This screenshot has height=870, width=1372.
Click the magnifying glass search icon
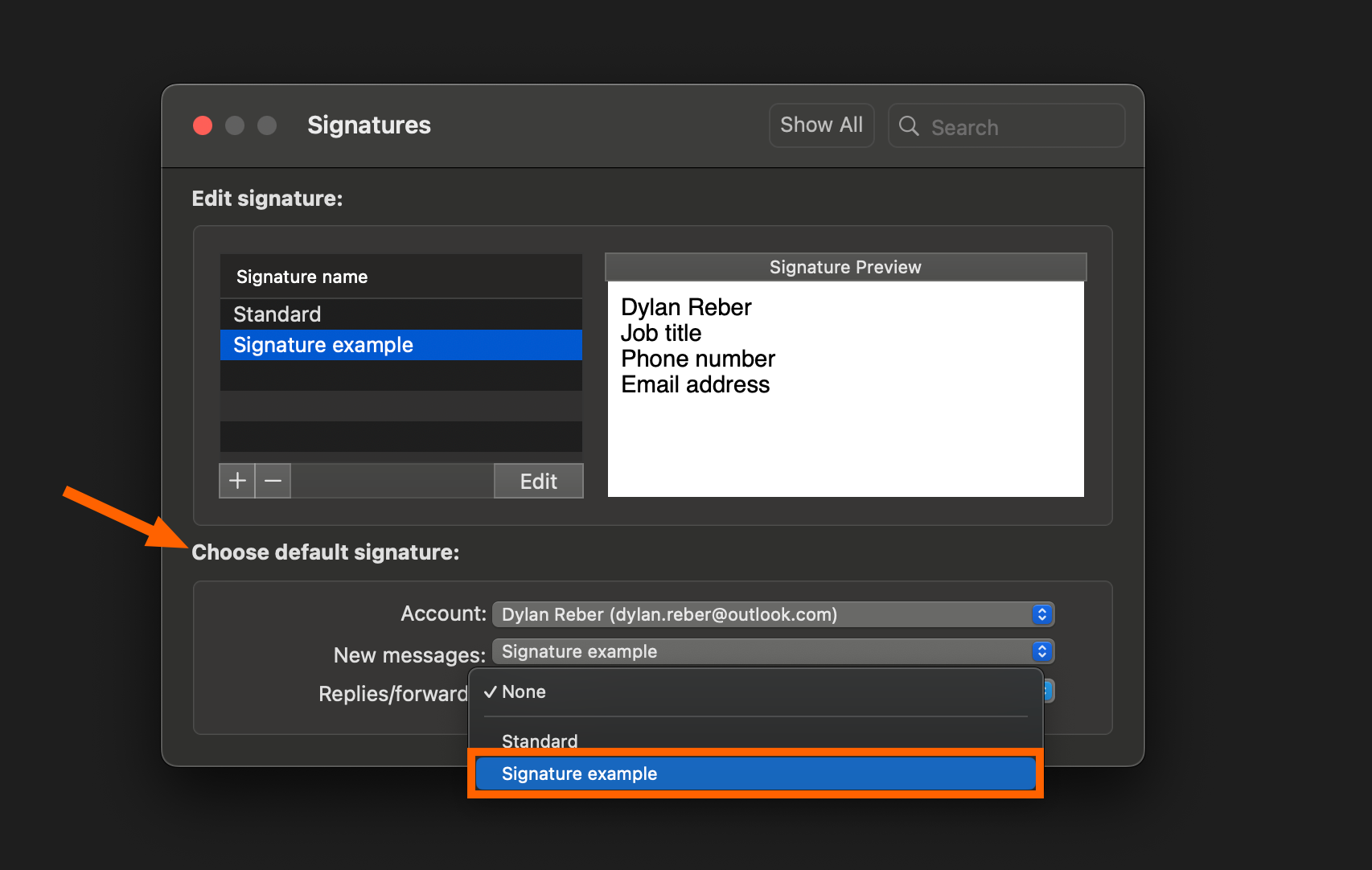[909, 125]
